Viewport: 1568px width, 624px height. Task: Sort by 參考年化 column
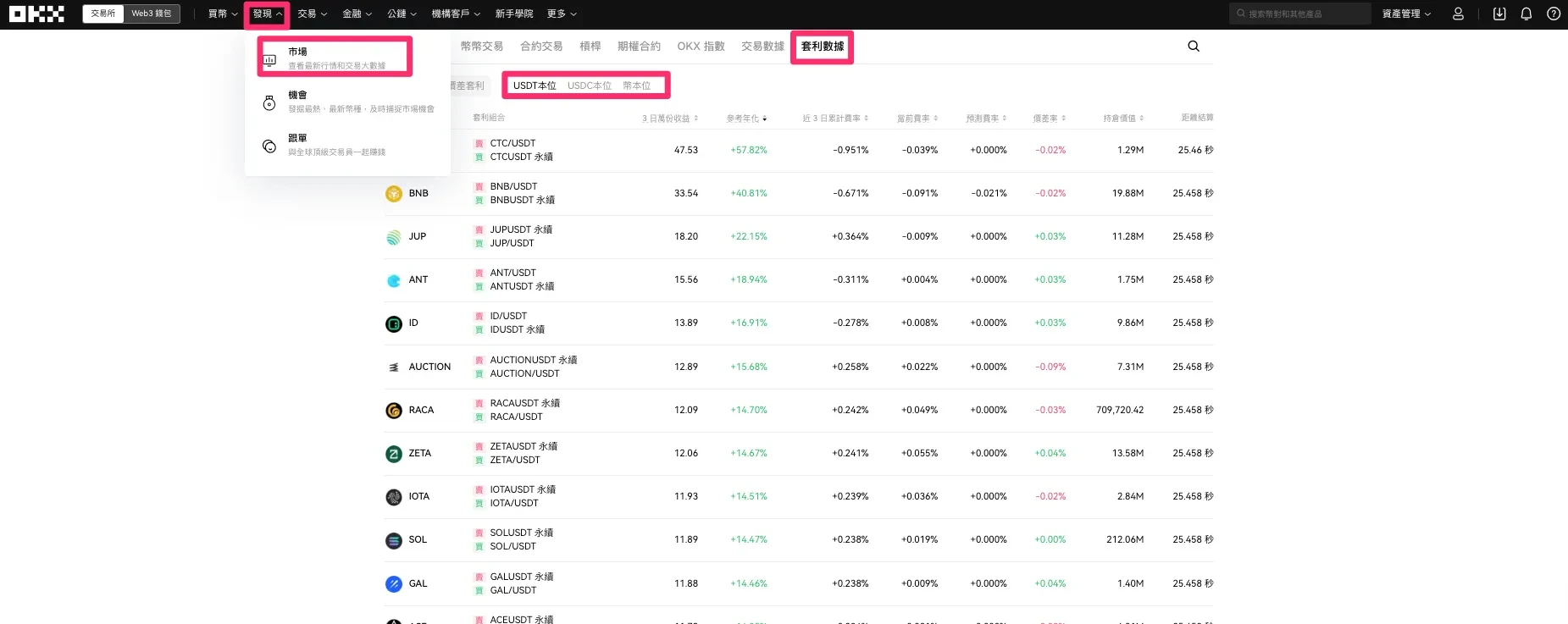point(746,119)
